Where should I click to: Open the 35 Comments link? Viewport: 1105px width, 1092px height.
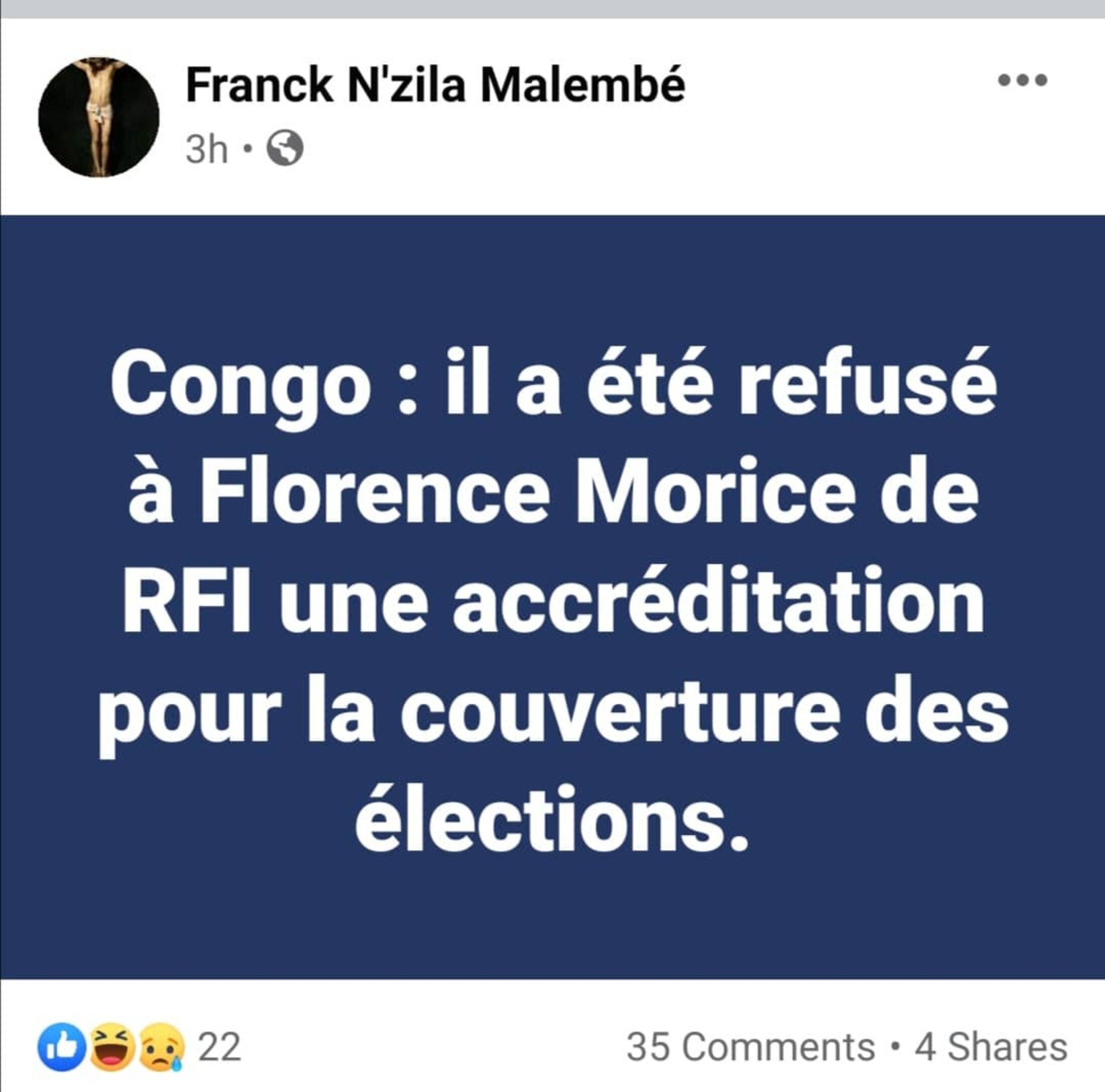pyautogui.click(x=750, y=1047)
